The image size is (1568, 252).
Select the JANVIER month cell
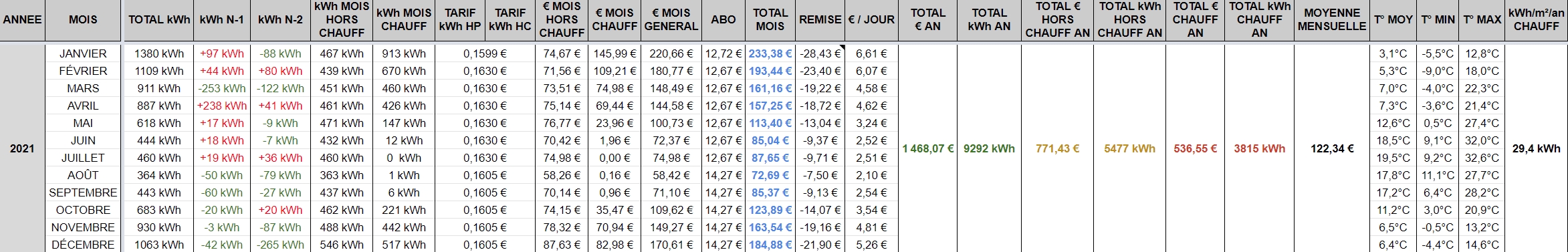(83, 53)
